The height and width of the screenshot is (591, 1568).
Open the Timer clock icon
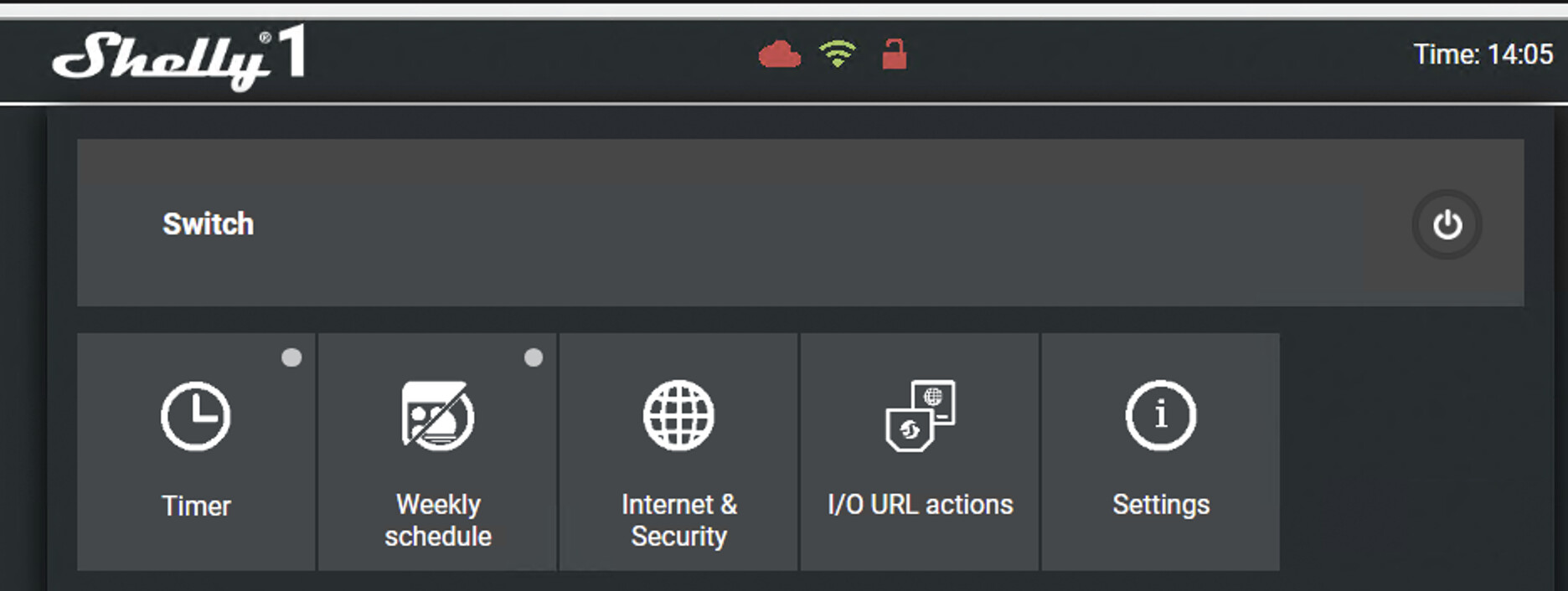point(195,416)
